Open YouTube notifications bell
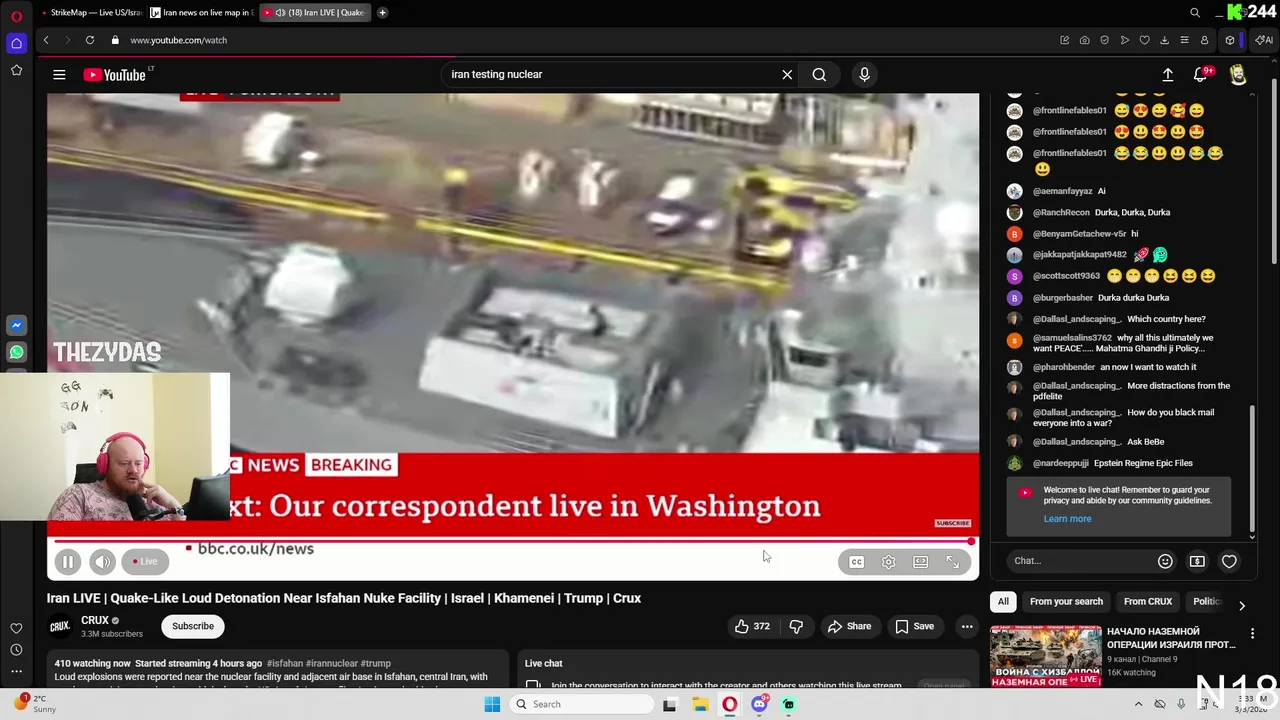The width and height of the screenshot is (1280, 720). [1201, 75]
